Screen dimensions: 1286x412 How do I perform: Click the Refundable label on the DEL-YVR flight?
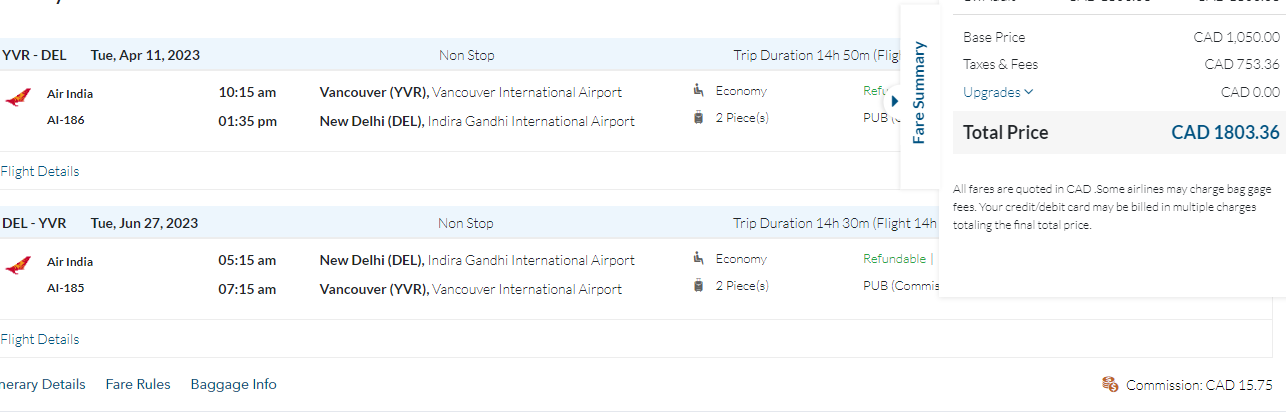894,259
